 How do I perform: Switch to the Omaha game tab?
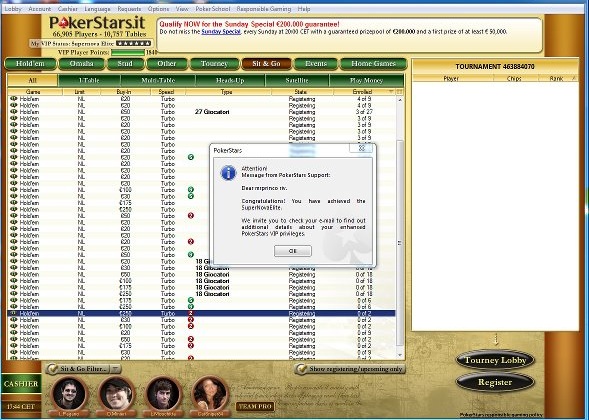pos(82,64)
